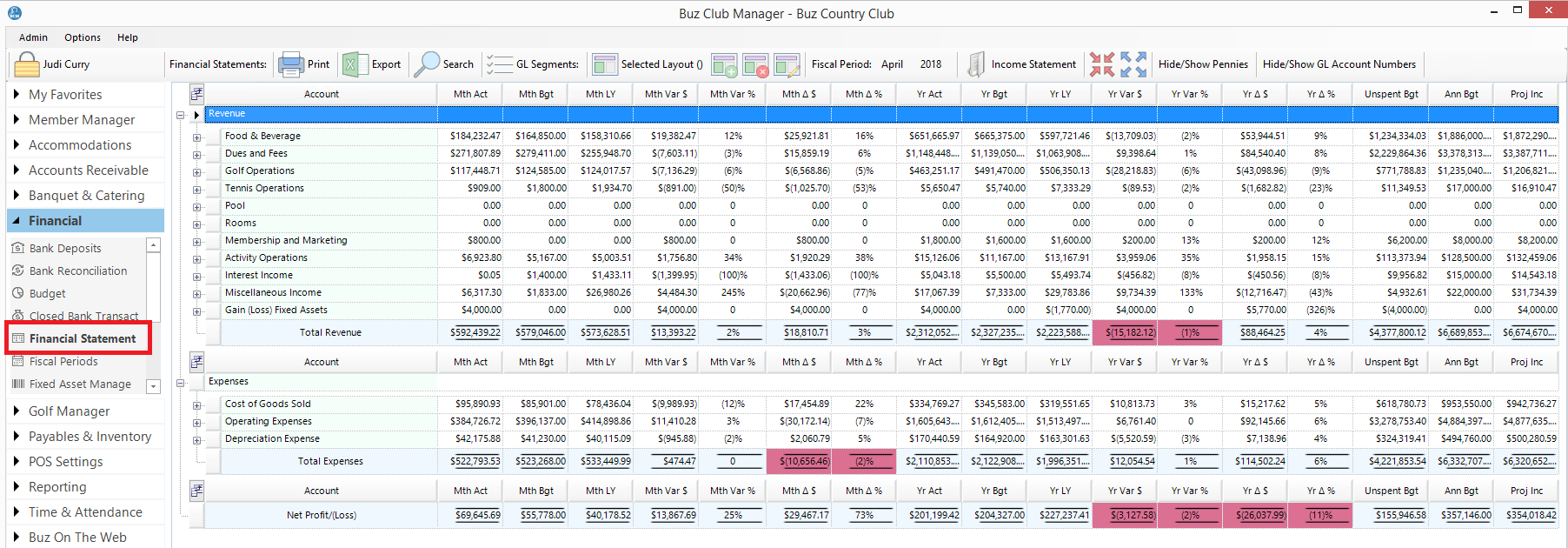Click the Print printer icon

click(290, 64)
